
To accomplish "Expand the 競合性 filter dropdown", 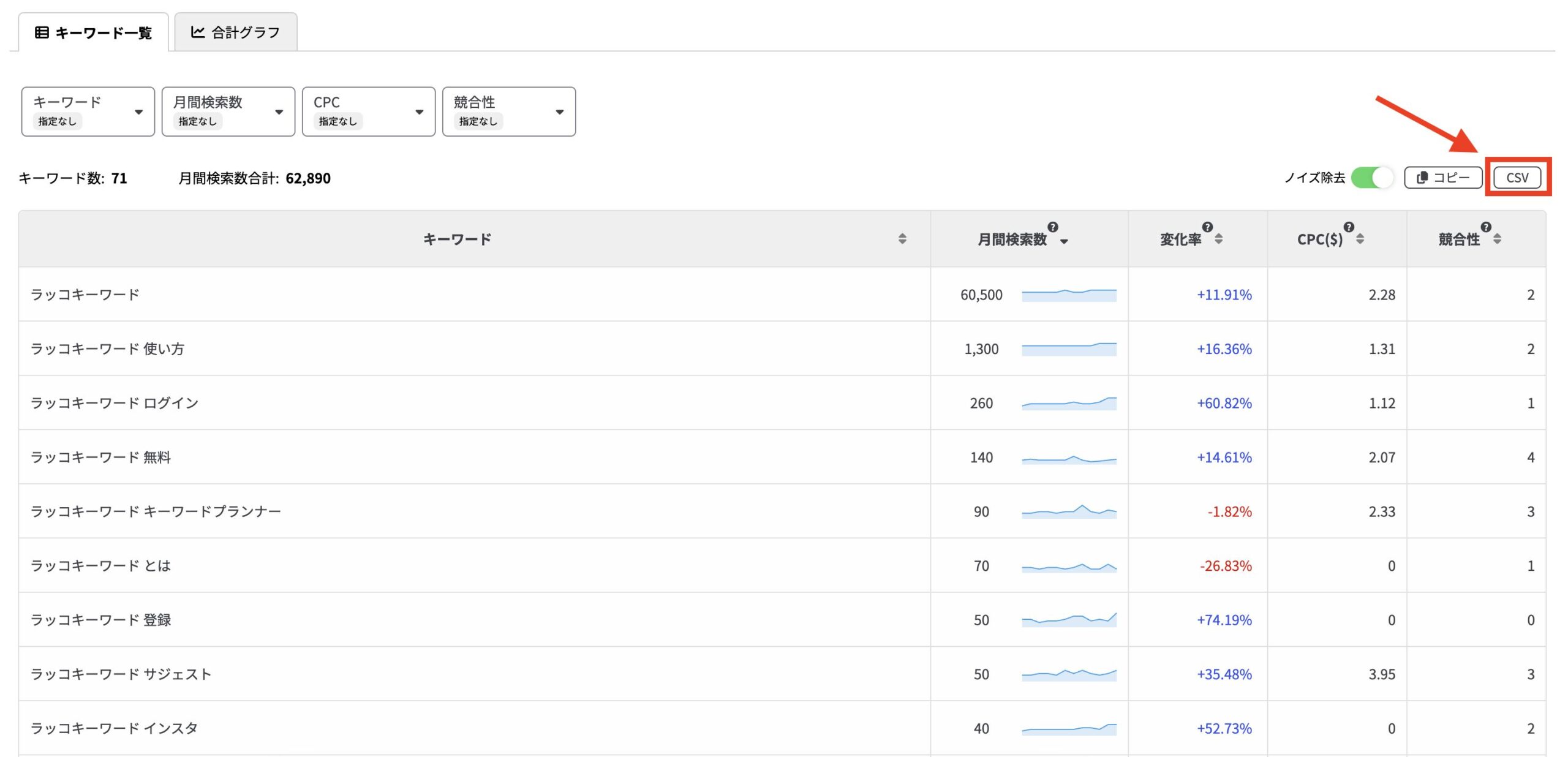I will (508, 111).
